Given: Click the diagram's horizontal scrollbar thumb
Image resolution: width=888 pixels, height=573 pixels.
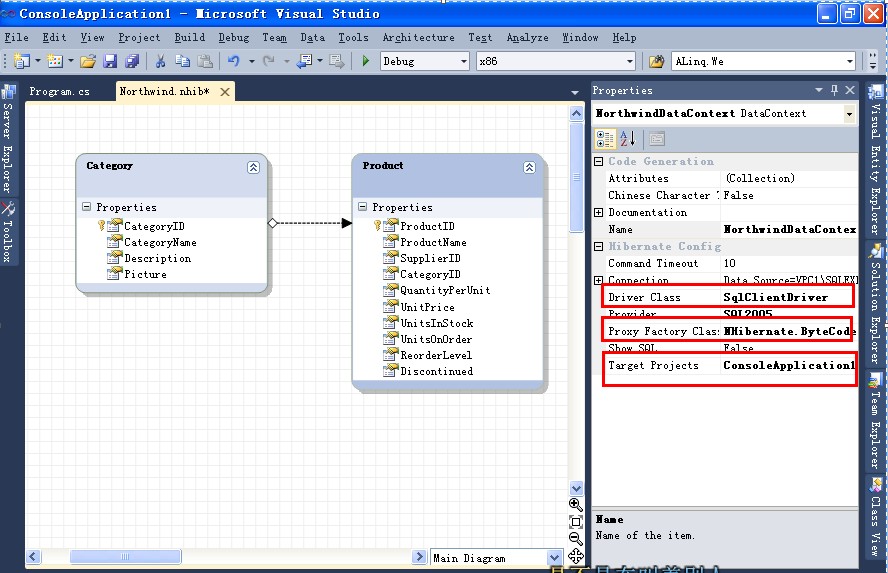Looking at the screenshot, I should pos(125,557).
